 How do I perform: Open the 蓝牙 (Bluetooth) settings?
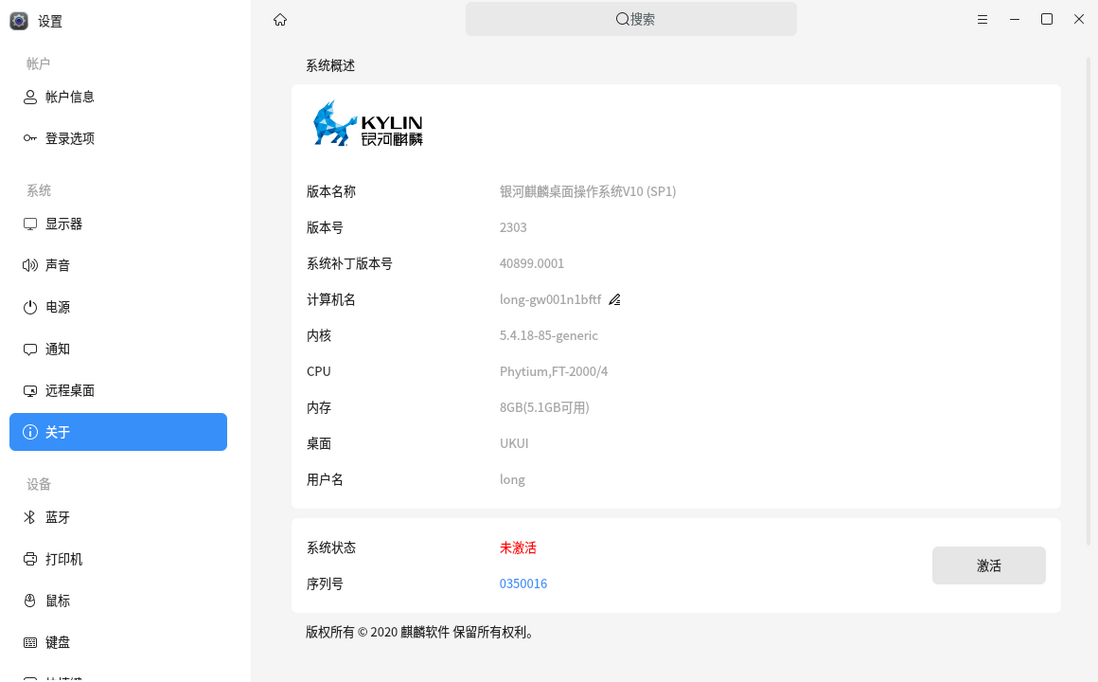point(55,517)
